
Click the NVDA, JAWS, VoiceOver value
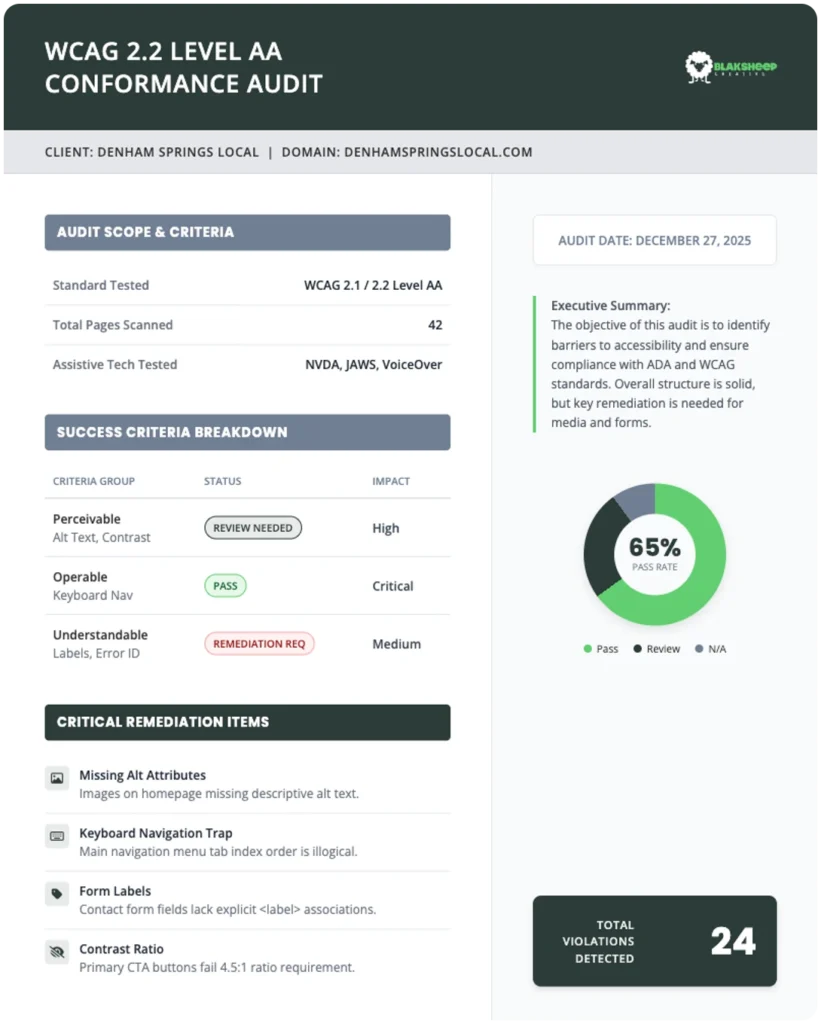374,364
